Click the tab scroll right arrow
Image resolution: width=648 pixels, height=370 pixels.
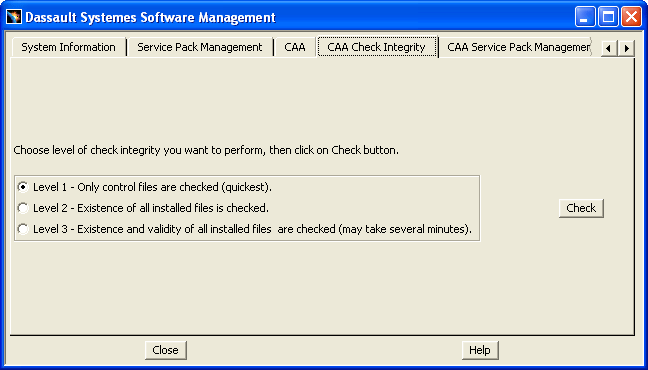click(626, 48)
